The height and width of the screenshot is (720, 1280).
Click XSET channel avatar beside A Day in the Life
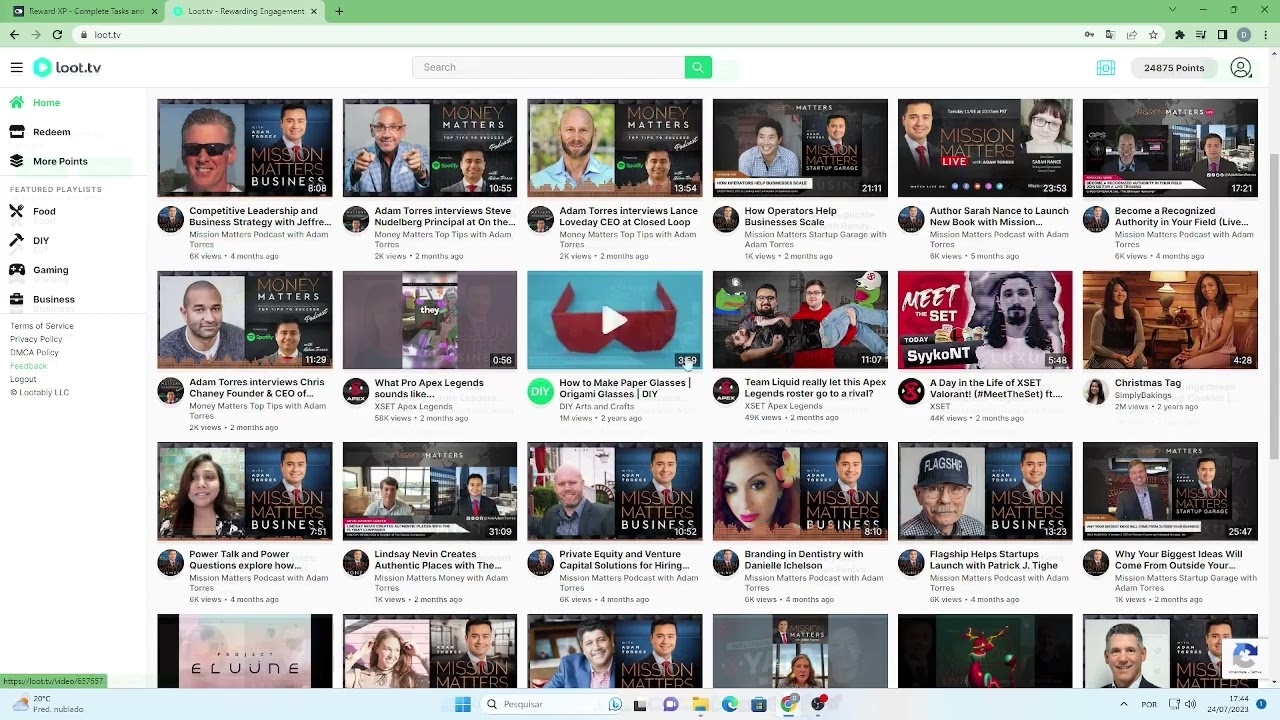click(x=910, y=391)
